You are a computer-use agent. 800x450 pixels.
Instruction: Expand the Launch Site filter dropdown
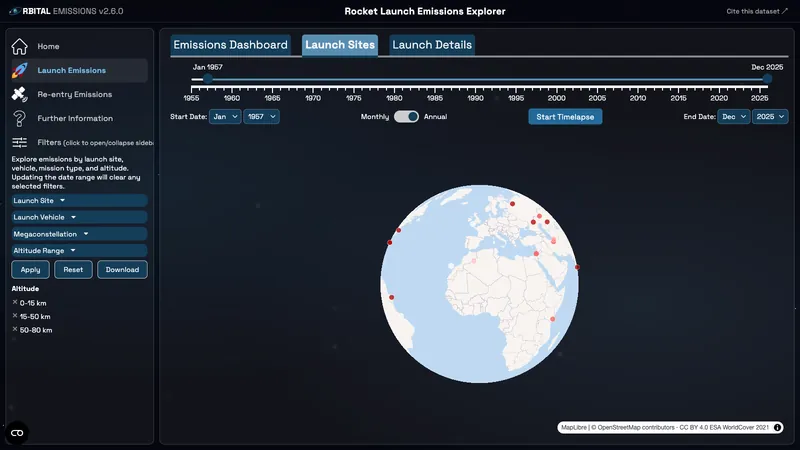coord(79,201)
